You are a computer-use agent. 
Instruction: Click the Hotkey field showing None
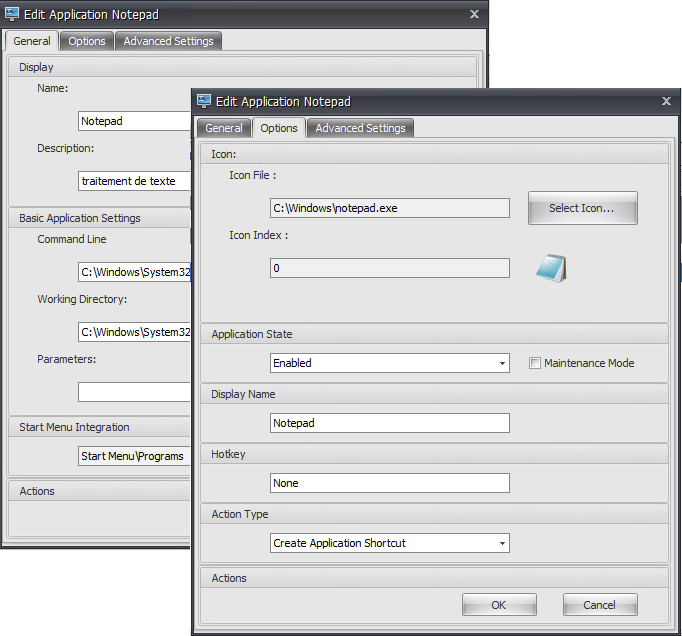point(389,483)
